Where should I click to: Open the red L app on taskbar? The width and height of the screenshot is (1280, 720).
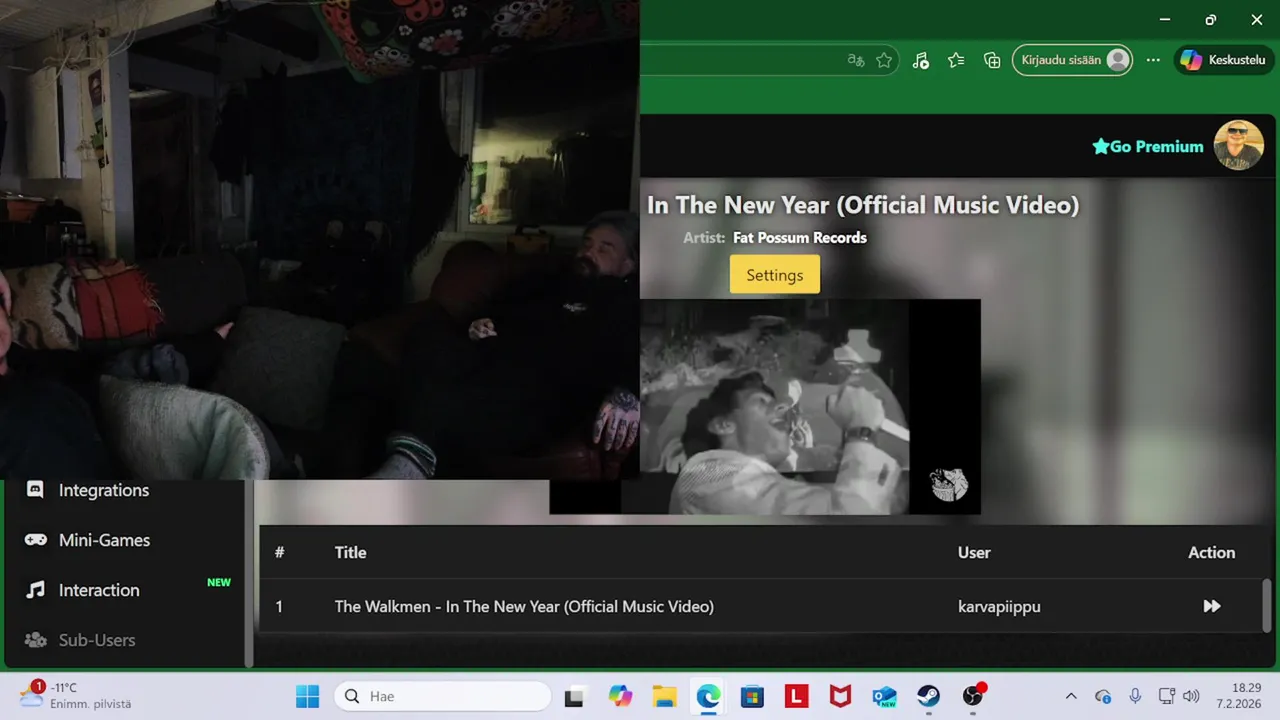[x=796, y=696]
